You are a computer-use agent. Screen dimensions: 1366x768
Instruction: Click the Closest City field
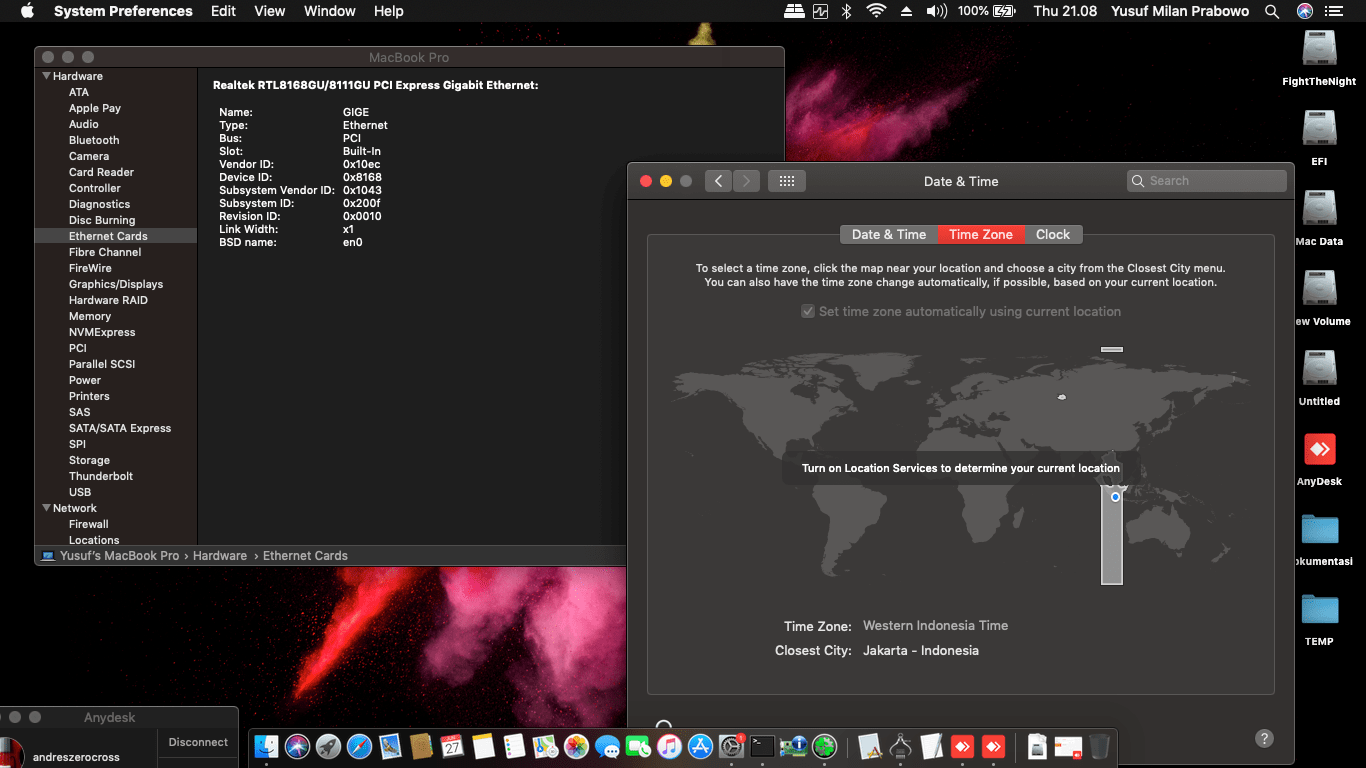tap(921, 651)
